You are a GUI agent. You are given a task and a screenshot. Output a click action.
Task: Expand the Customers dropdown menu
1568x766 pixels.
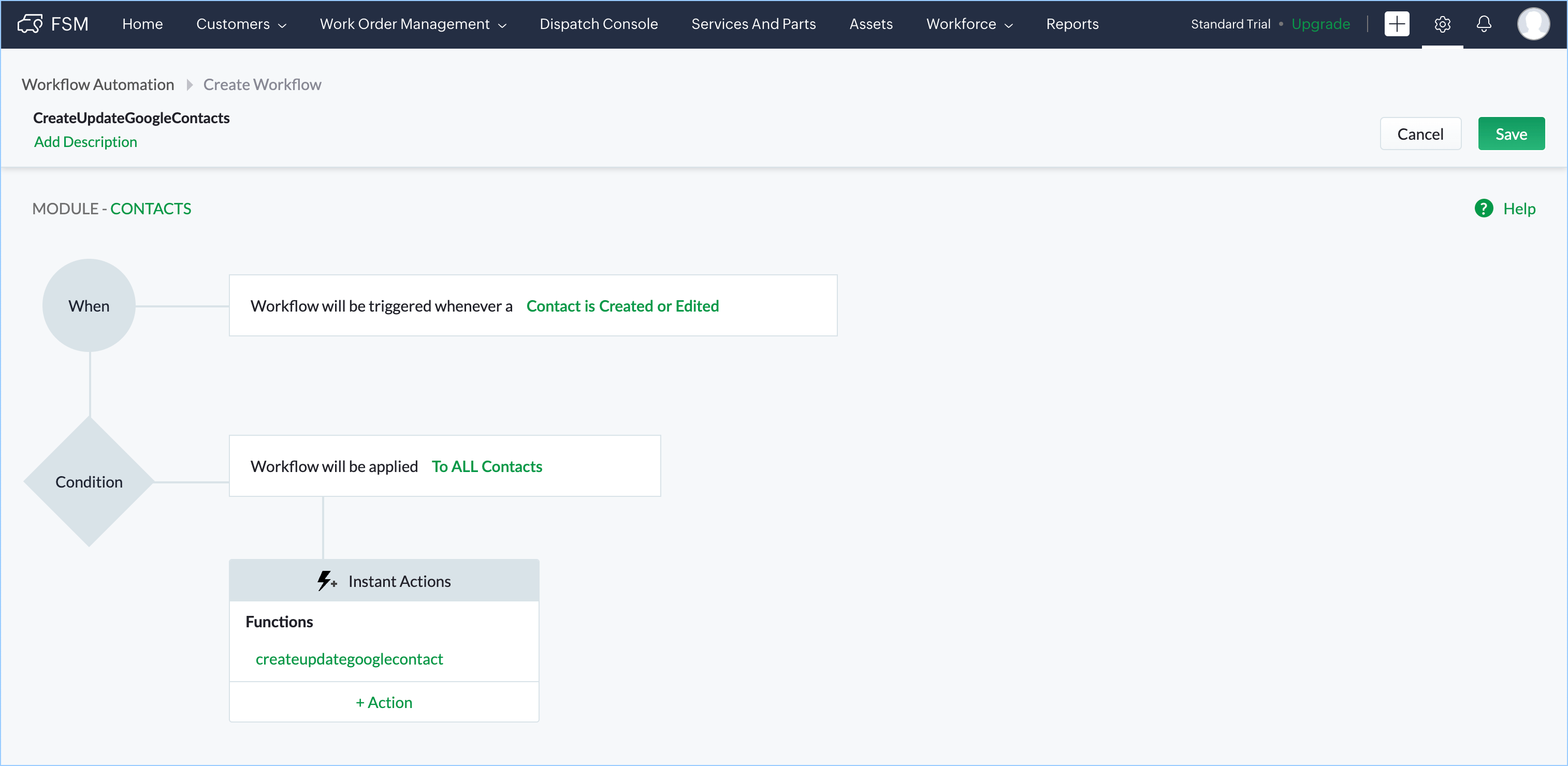tap(241, 24)
